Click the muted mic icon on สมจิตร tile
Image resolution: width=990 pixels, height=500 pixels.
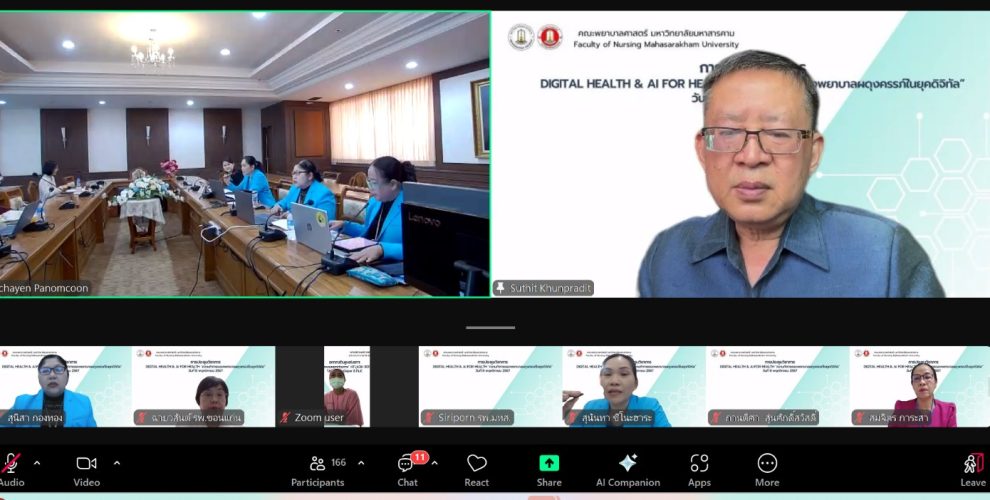(x=859, y=417)
